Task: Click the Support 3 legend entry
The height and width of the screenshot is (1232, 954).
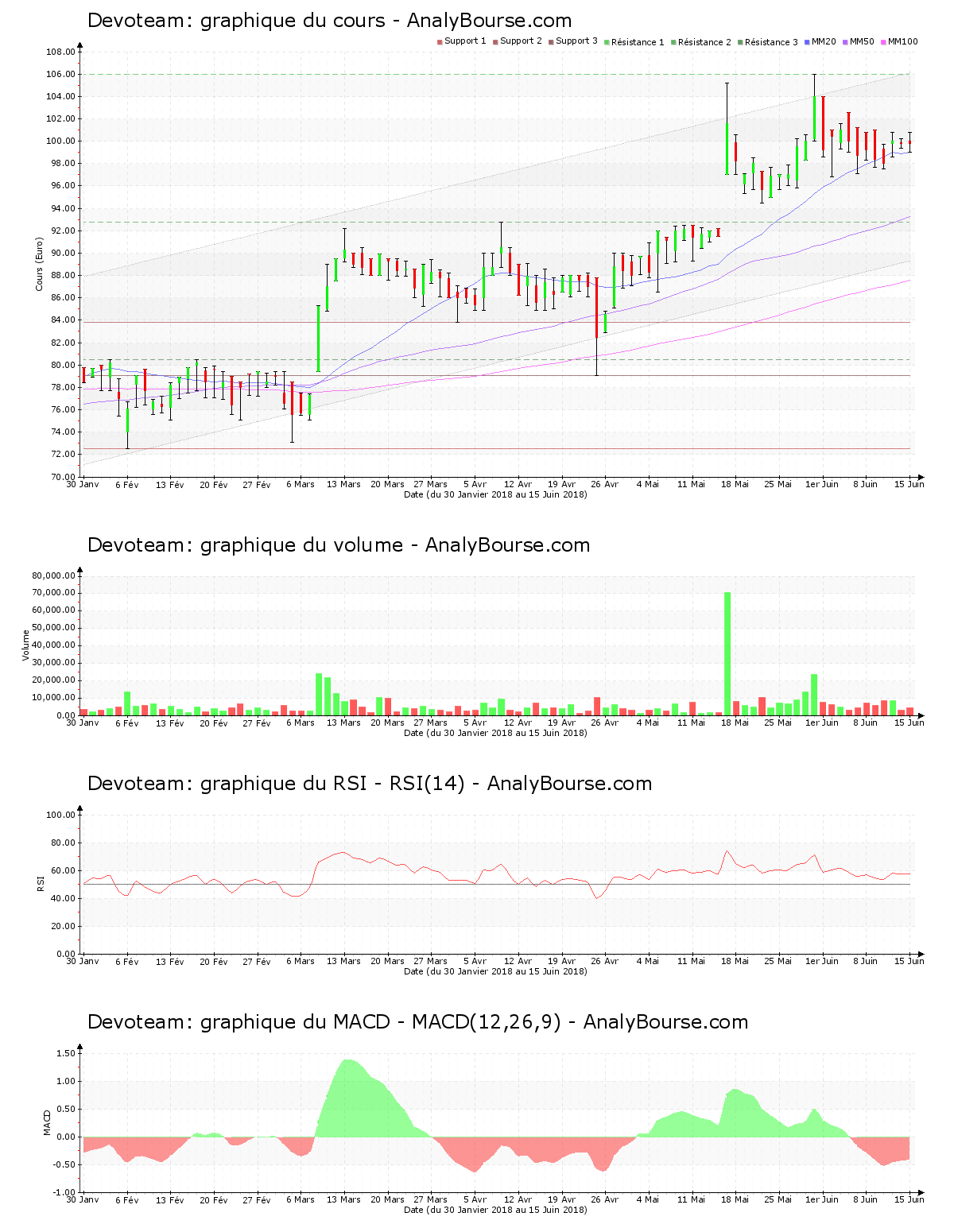Action: (573, 41)
